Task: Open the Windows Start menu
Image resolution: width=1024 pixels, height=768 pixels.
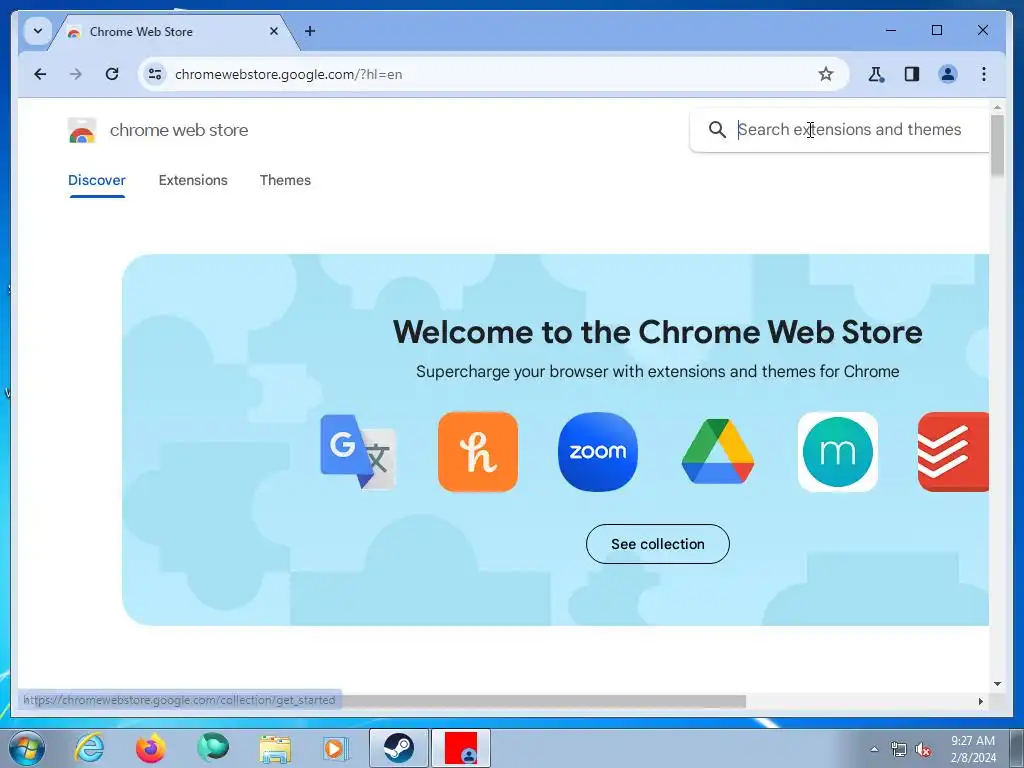Action: pos(27,748)
